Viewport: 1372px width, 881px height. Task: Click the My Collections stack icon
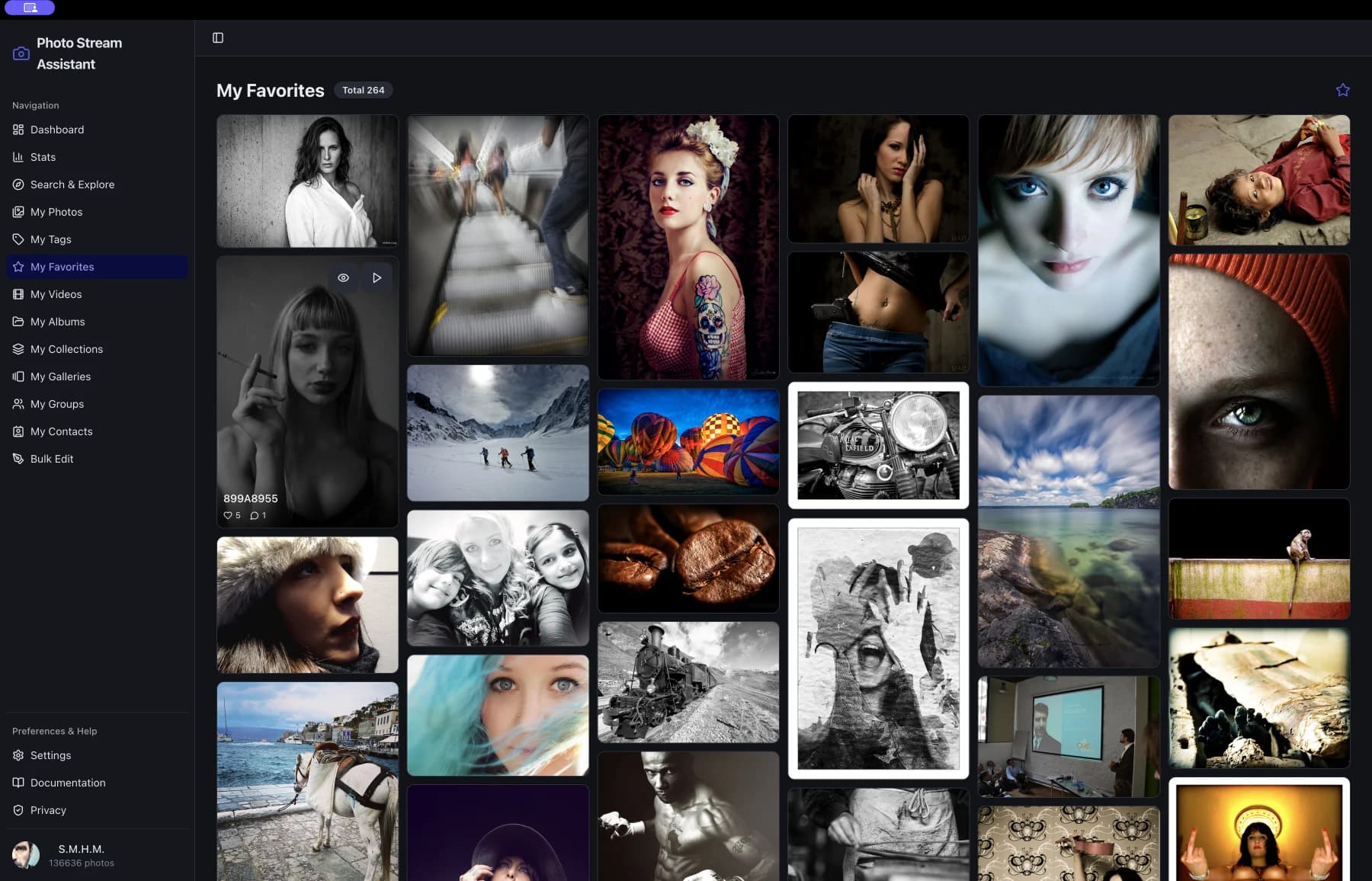coord(18,349)
